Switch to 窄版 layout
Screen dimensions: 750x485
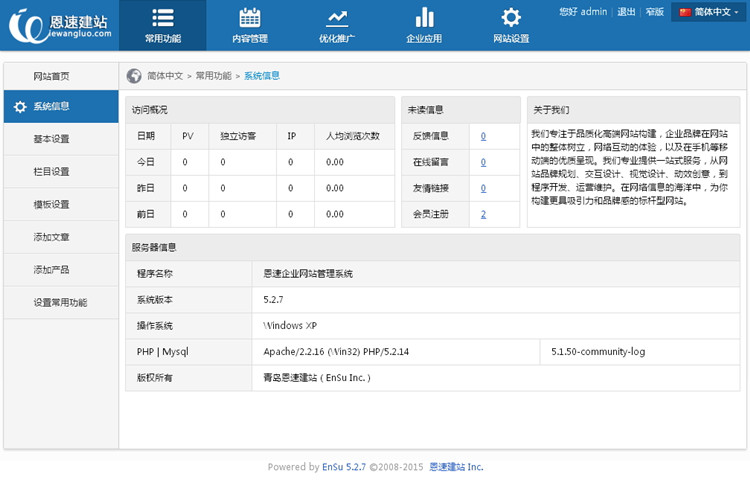pyautogui.click(x=654, y=12)
